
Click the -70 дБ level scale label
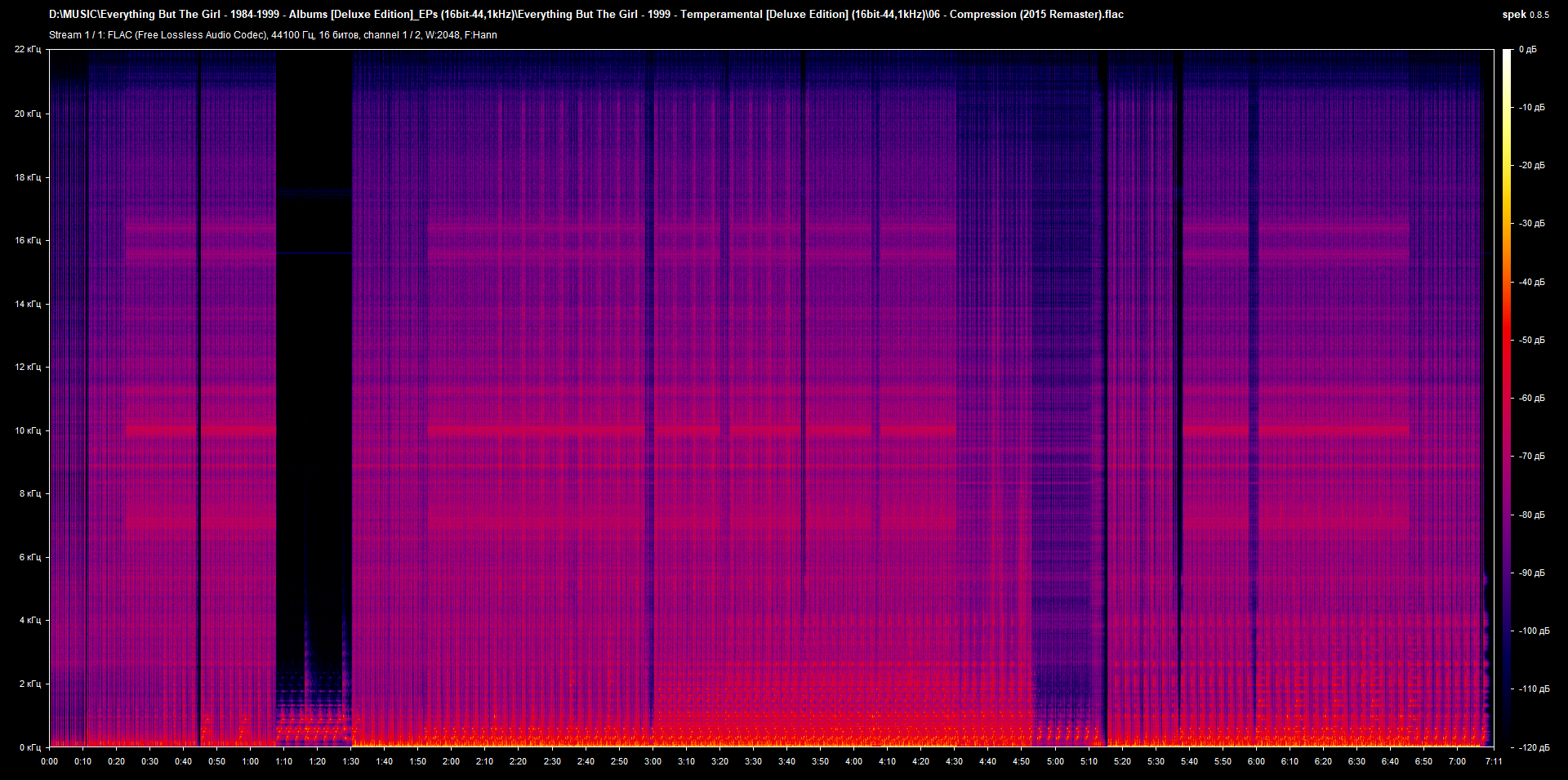(x=1531, y=456)
